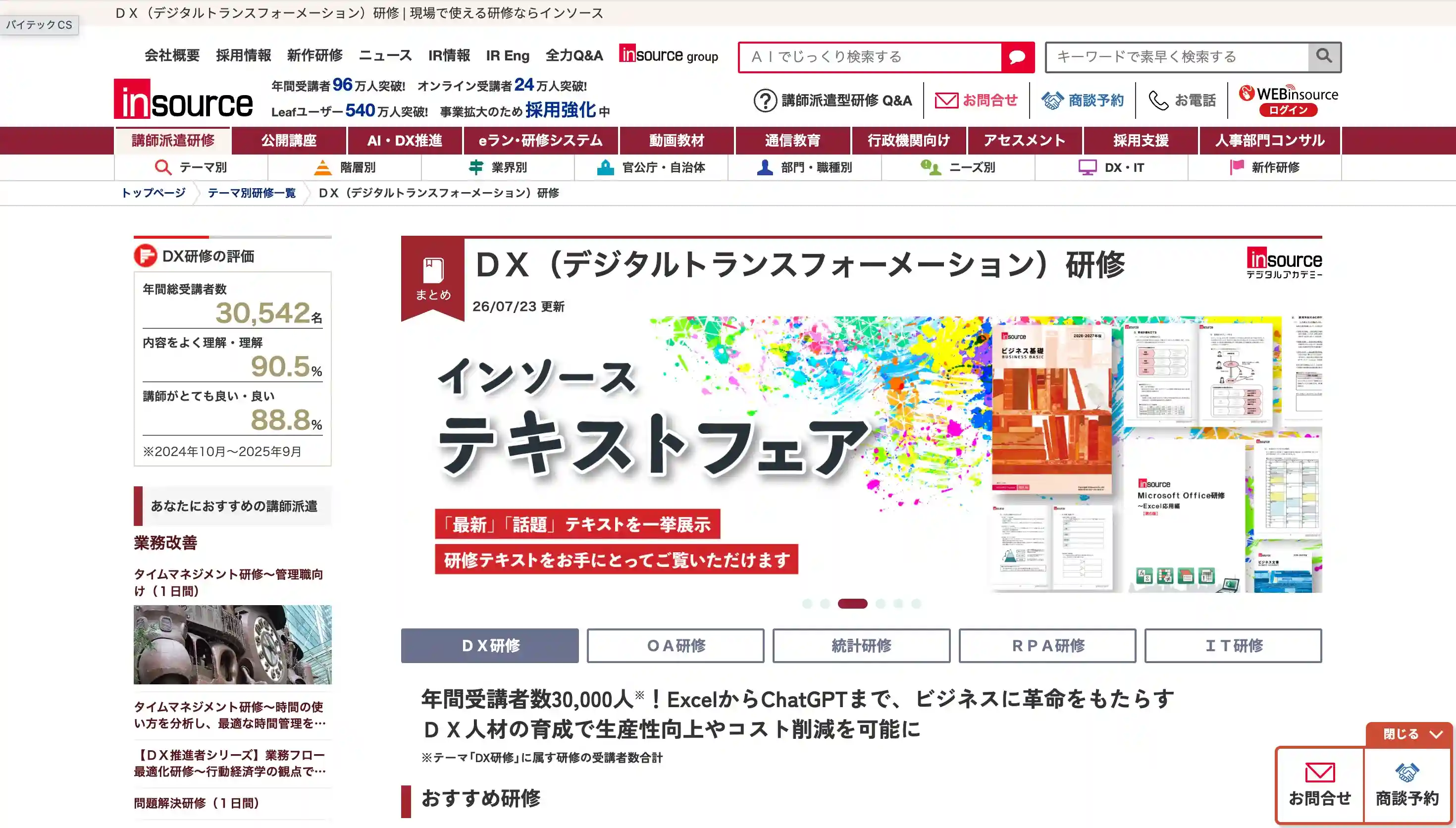Open the 動画教材 main tab
Screen dimensions: 1456x828
click(676, 141)
